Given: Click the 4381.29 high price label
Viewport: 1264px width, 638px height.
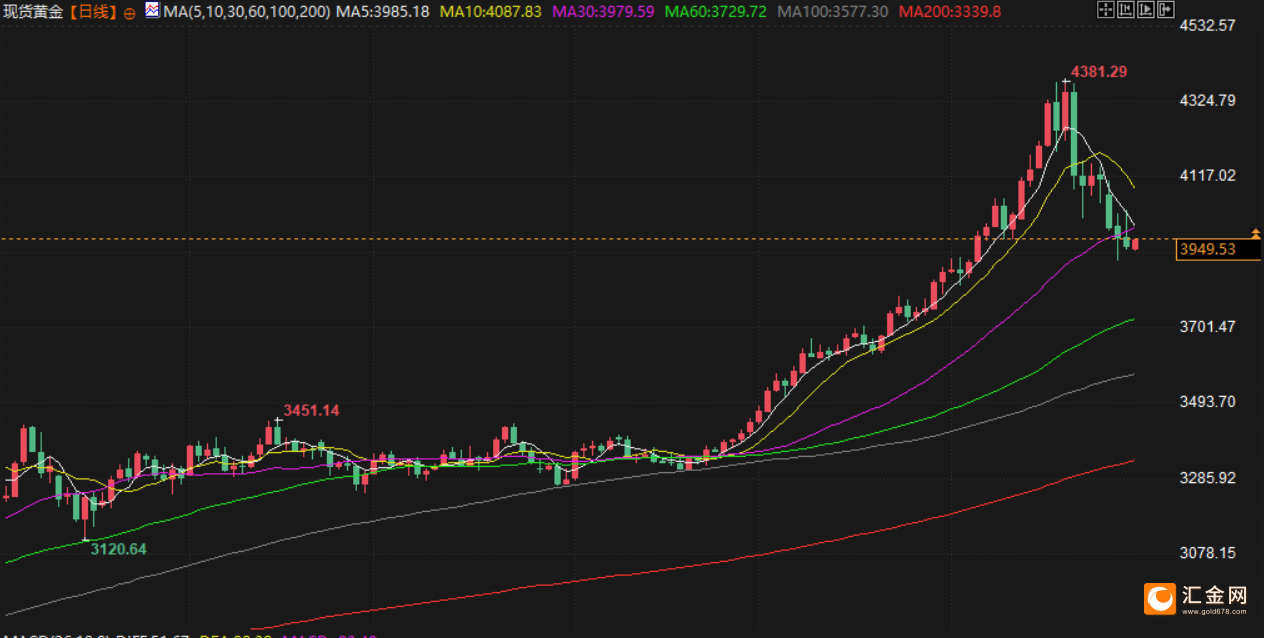Looking at the screenshot, I should click(x=1099, y=72).
